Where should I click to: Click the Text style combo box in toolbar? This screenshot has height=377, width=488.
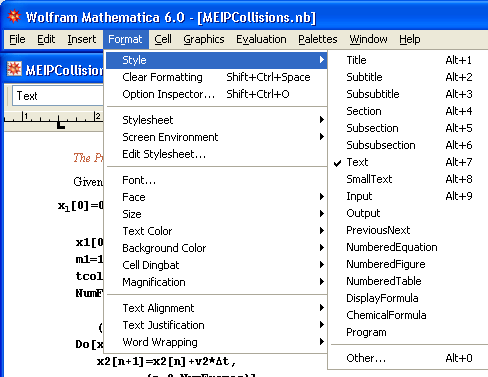(x=58, y=96)
